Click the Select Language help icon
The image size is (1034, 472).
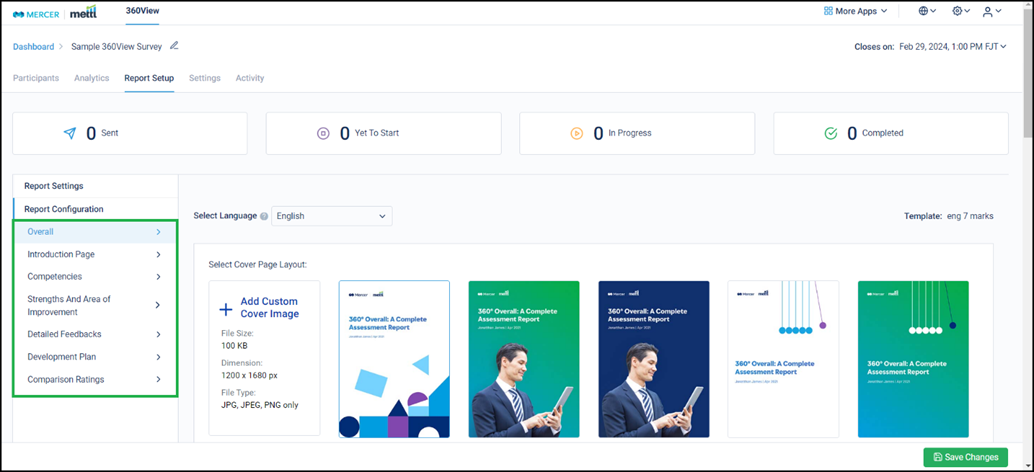pyautogui.click(x=264, y=216)
